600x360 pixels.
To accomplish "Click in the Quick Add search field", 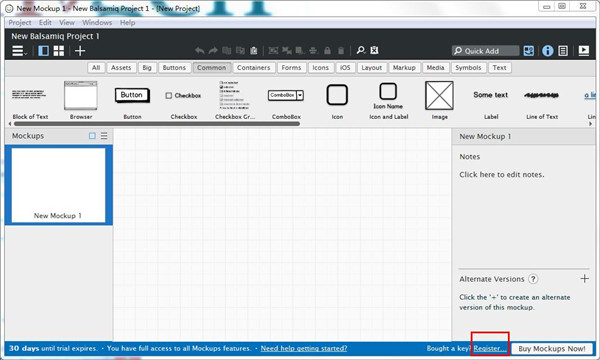I will (485, 51).
